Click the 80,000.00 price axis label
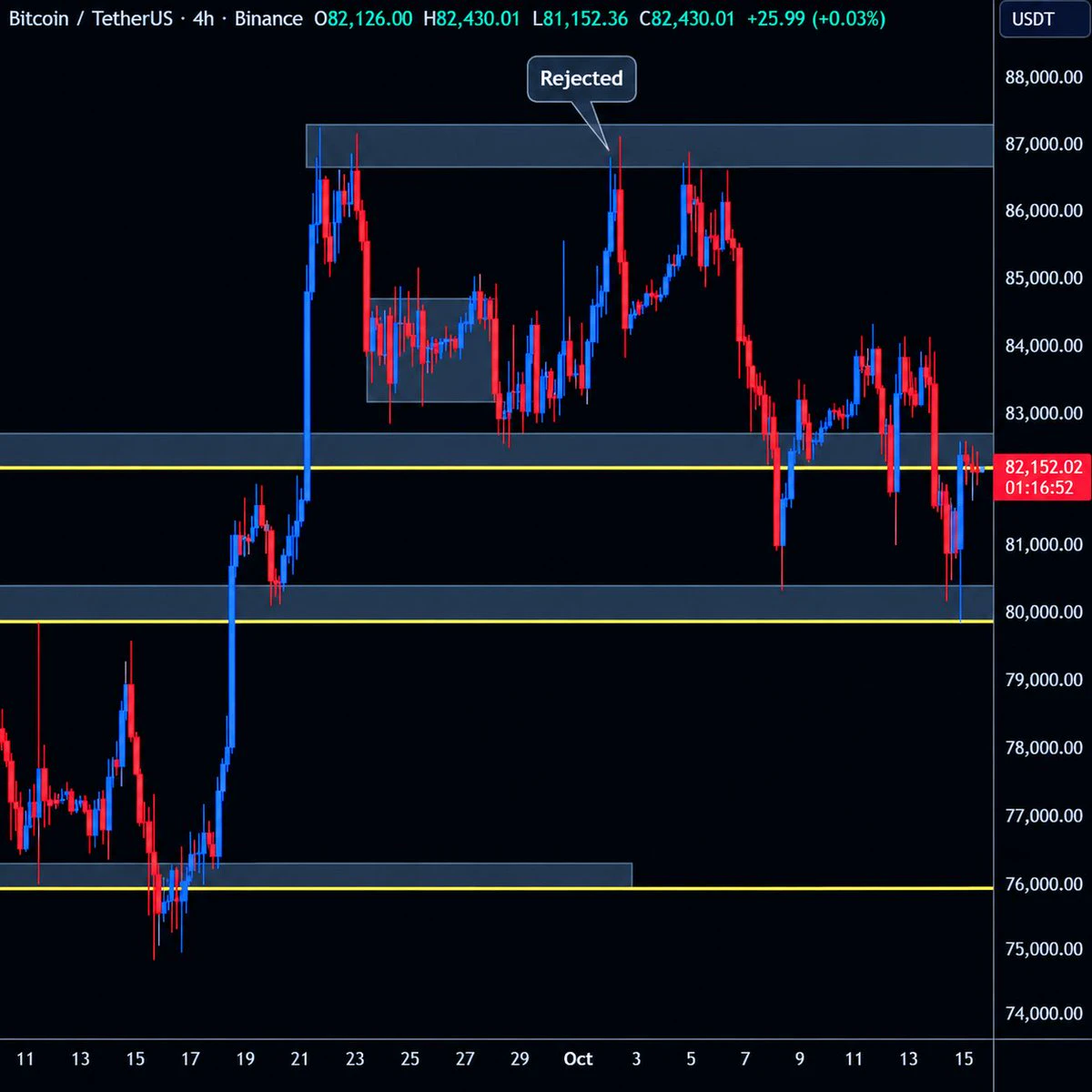The image size is (1092, 1092). point(1044,612)
